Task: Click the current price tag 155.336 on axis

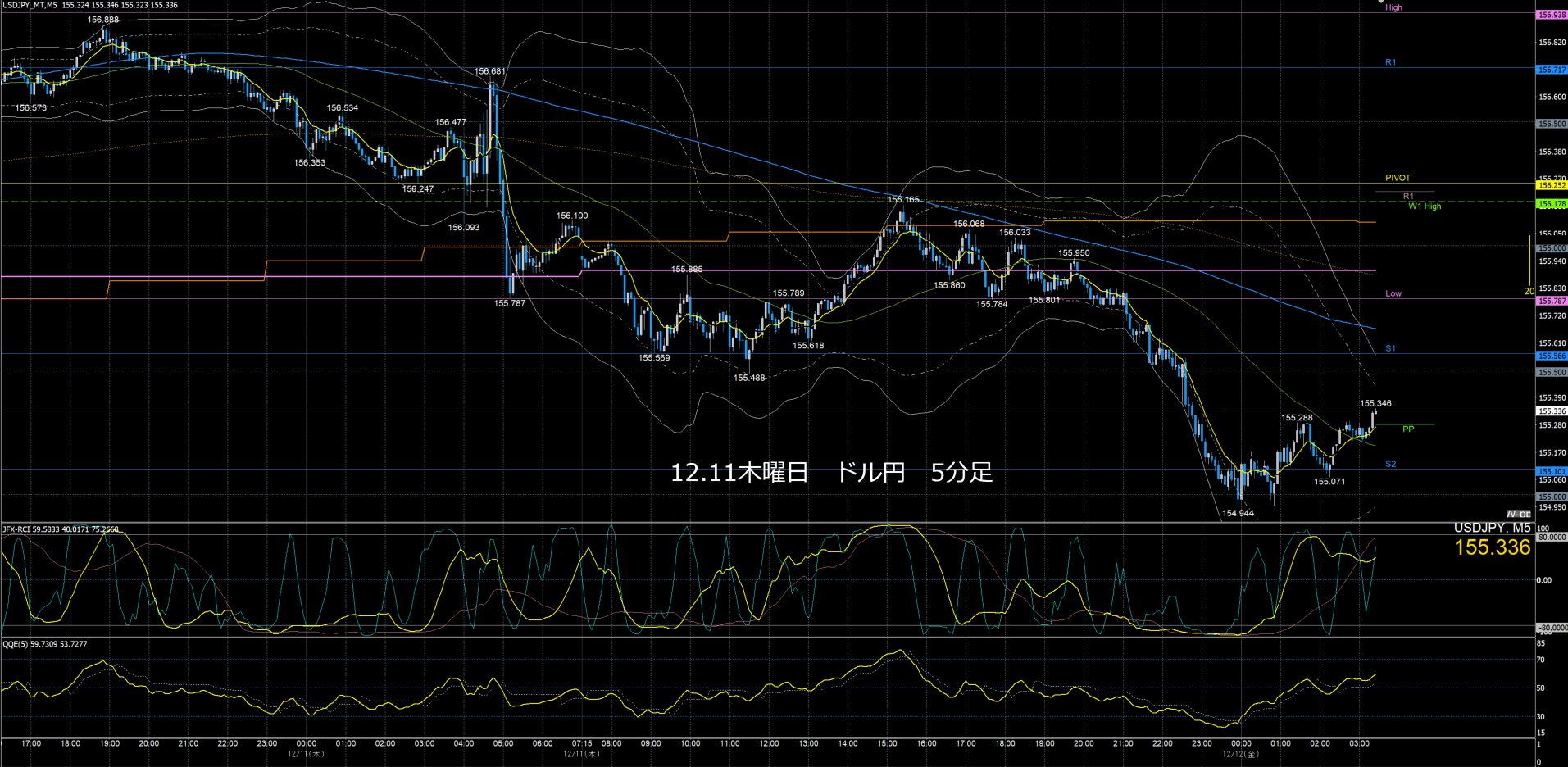Action: coord(1552,411)
